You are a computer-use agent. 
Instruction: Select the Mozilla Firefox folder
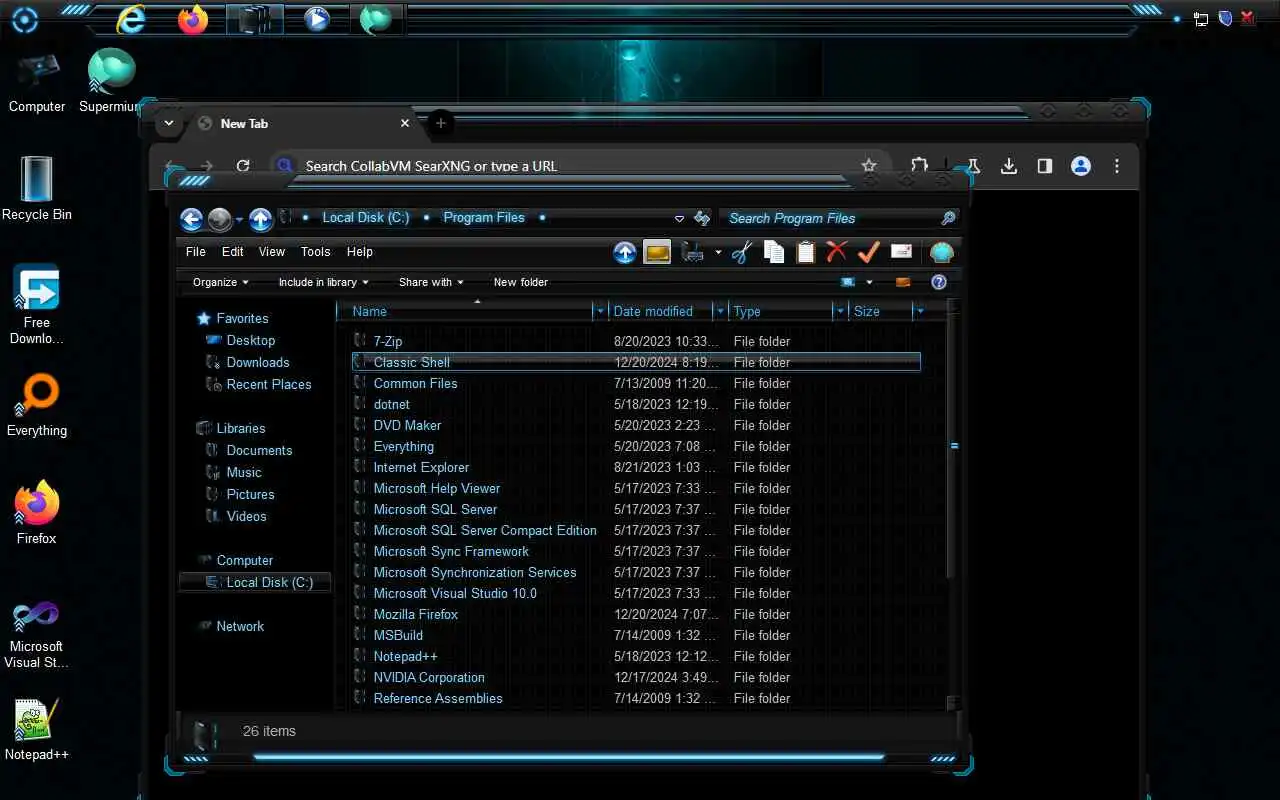point(415,614)
